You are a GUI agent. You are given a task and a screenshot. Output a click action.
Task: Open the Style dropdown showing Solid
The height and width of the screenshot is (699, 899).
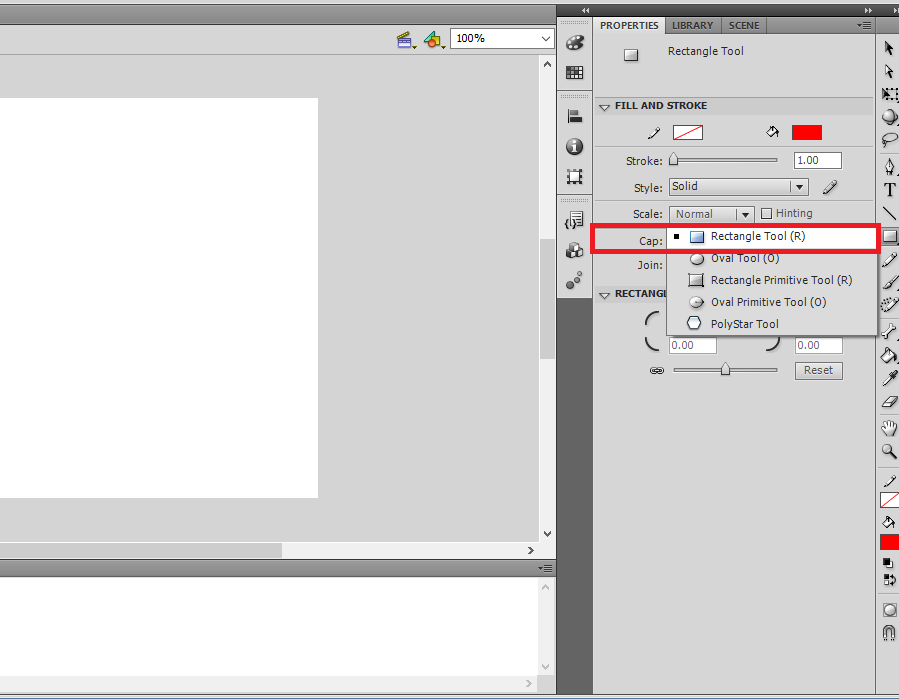(738, 186)
